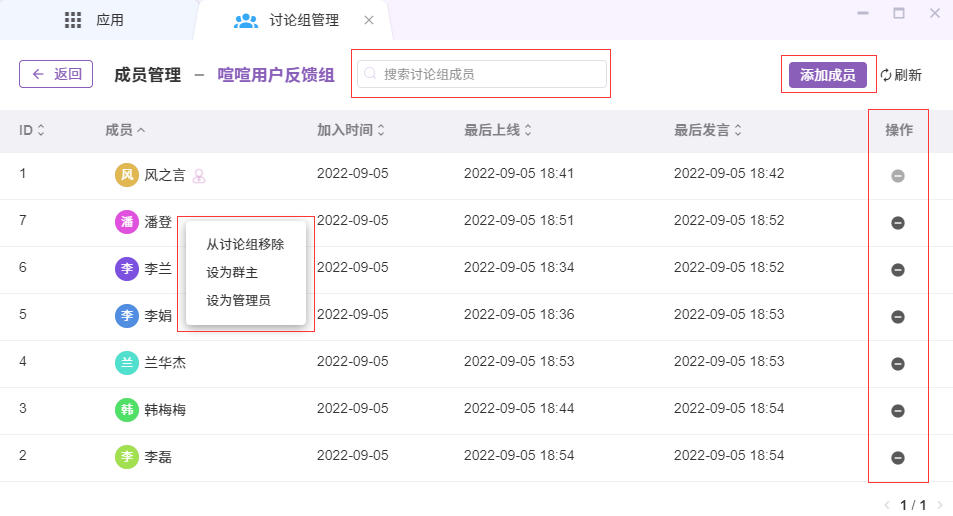Switch to the 应用 tab
Screen dimensions: 953x516
pyautogui.click(x=97, y=20)
